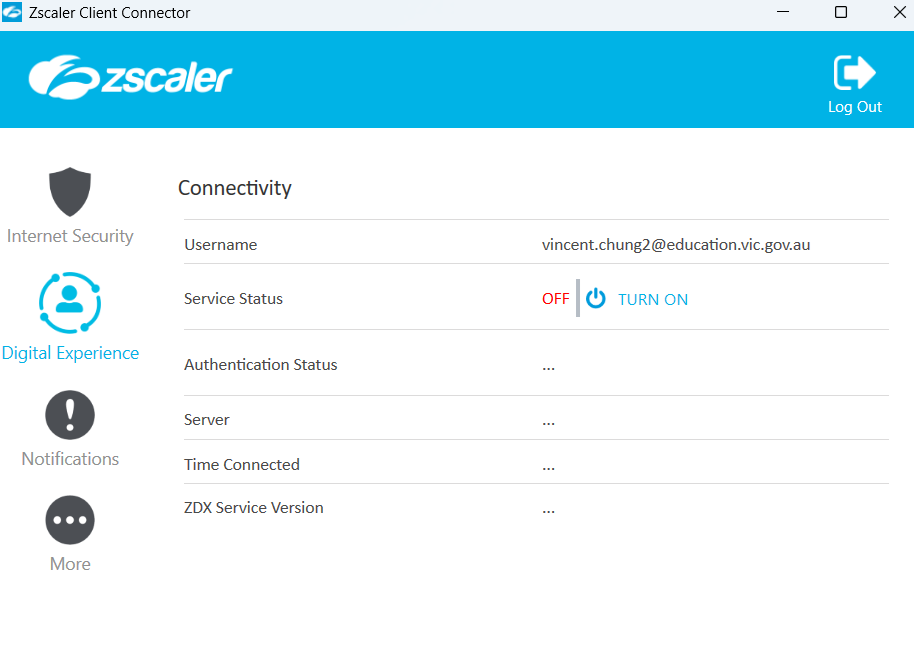914x658 pixels.
Task: Click the Server label
Action: [206, 420]
